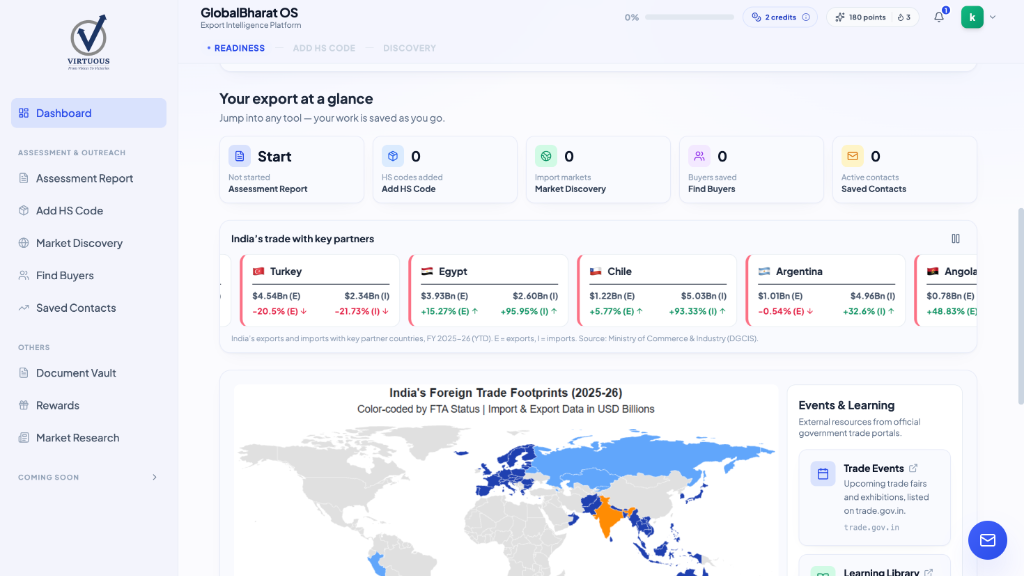Click India highlighted orange on the map
Screen dimensions: 1024x576
[x=609, y=515]
